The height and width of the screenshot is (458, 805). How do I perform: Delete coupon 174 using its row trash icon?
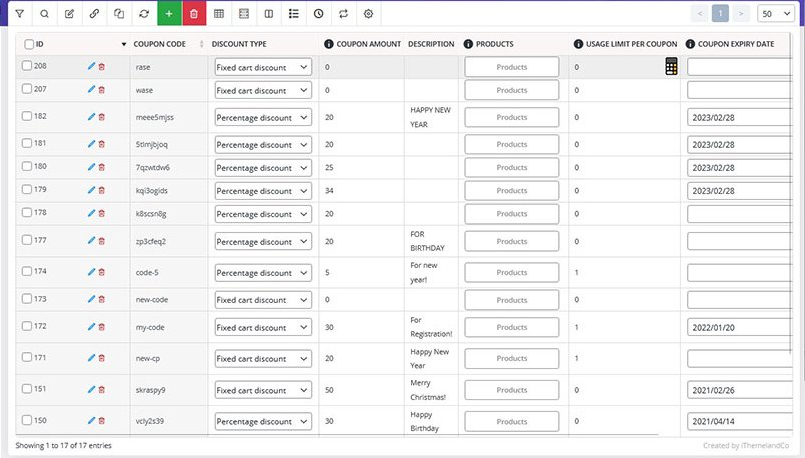tap(101, 272)
